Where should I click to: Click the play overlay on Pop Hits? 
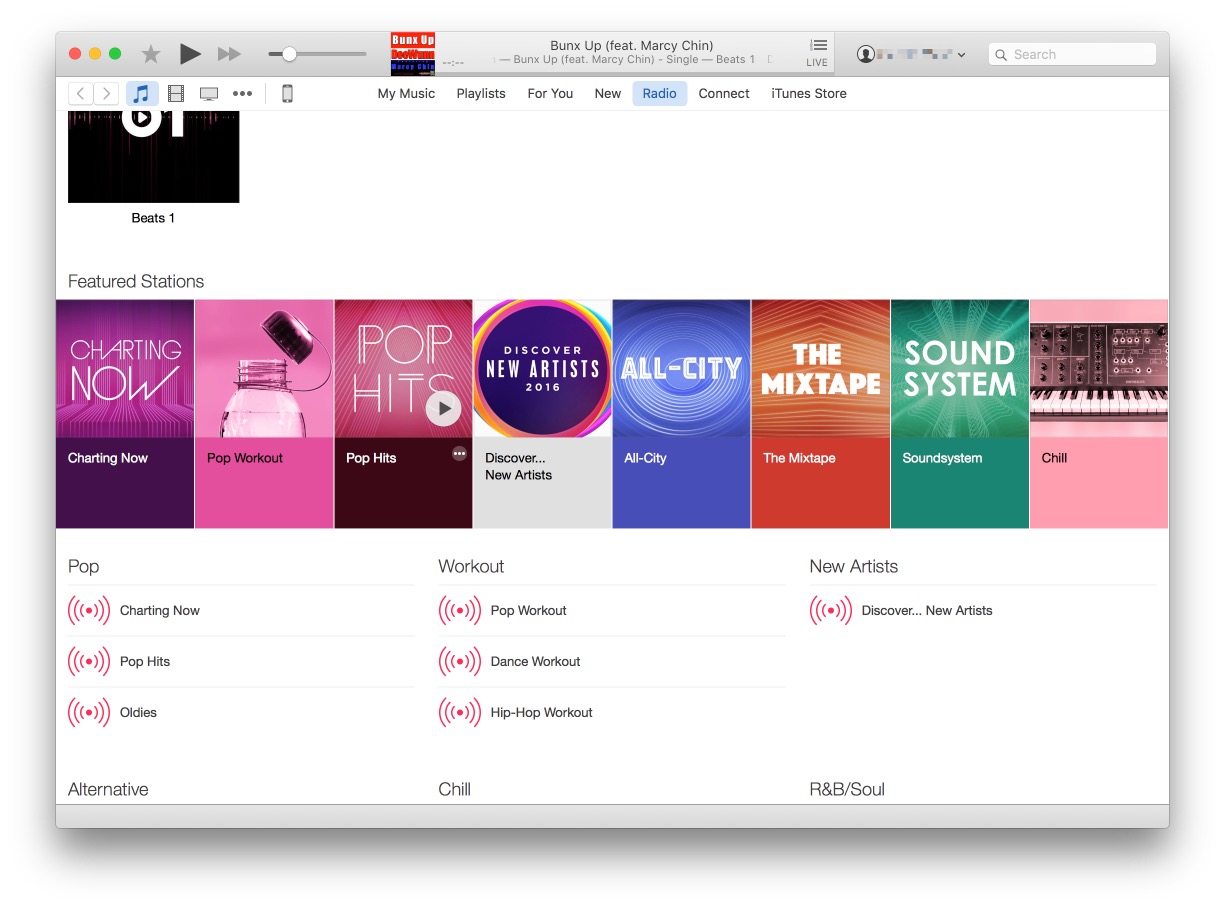tap(443, 408)
